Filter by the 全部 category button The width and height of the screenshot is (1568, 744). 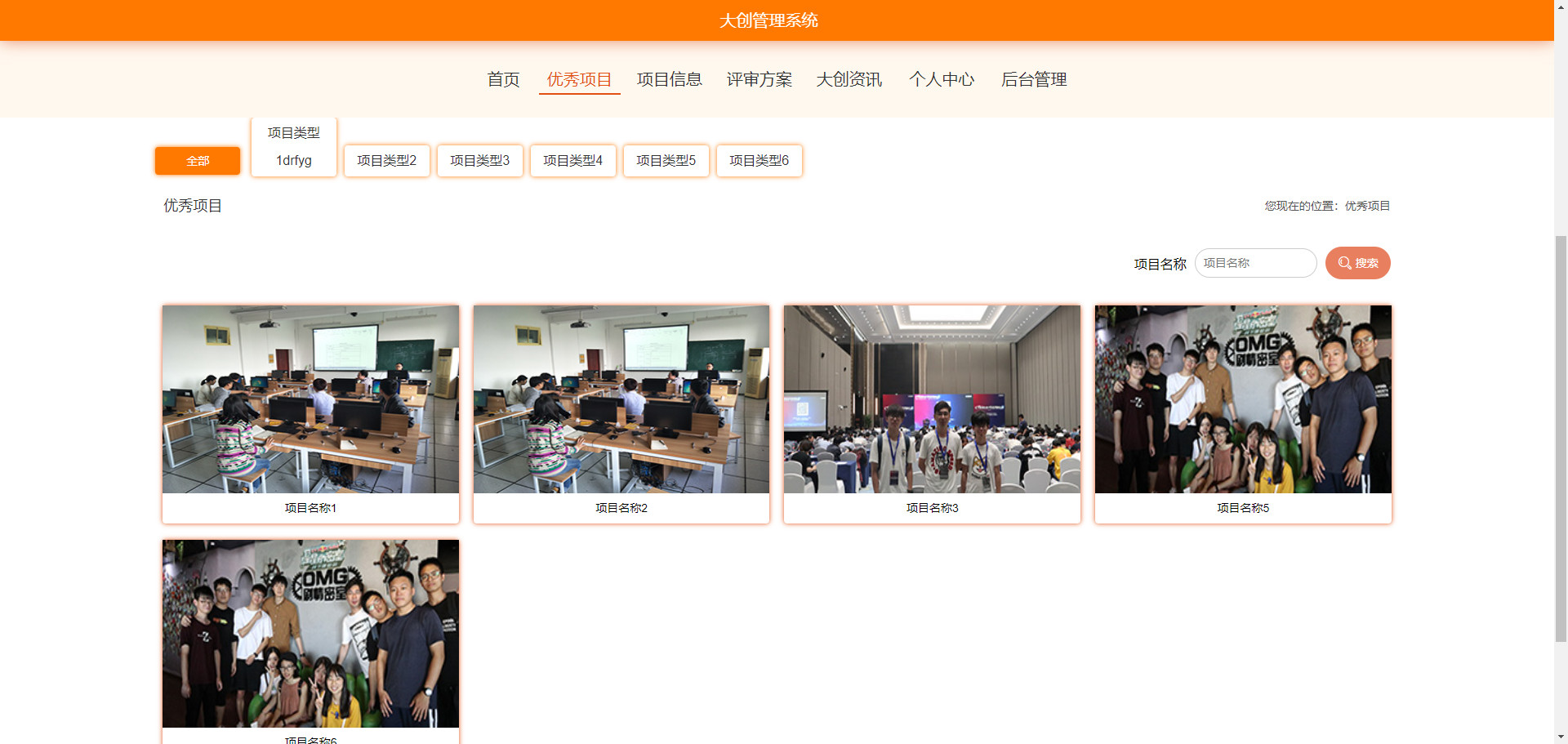click(x=198, y=161)
